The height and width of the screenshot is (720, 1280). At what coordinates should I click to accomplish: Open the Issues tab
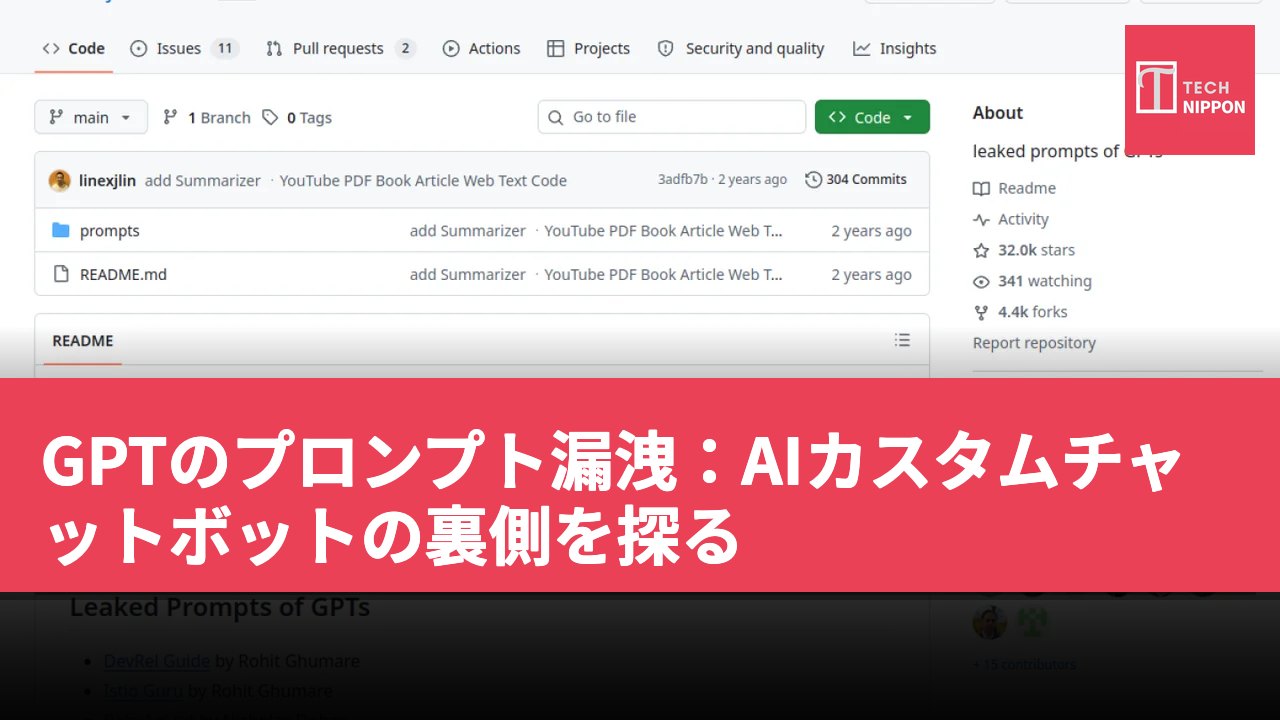(184, 48)
